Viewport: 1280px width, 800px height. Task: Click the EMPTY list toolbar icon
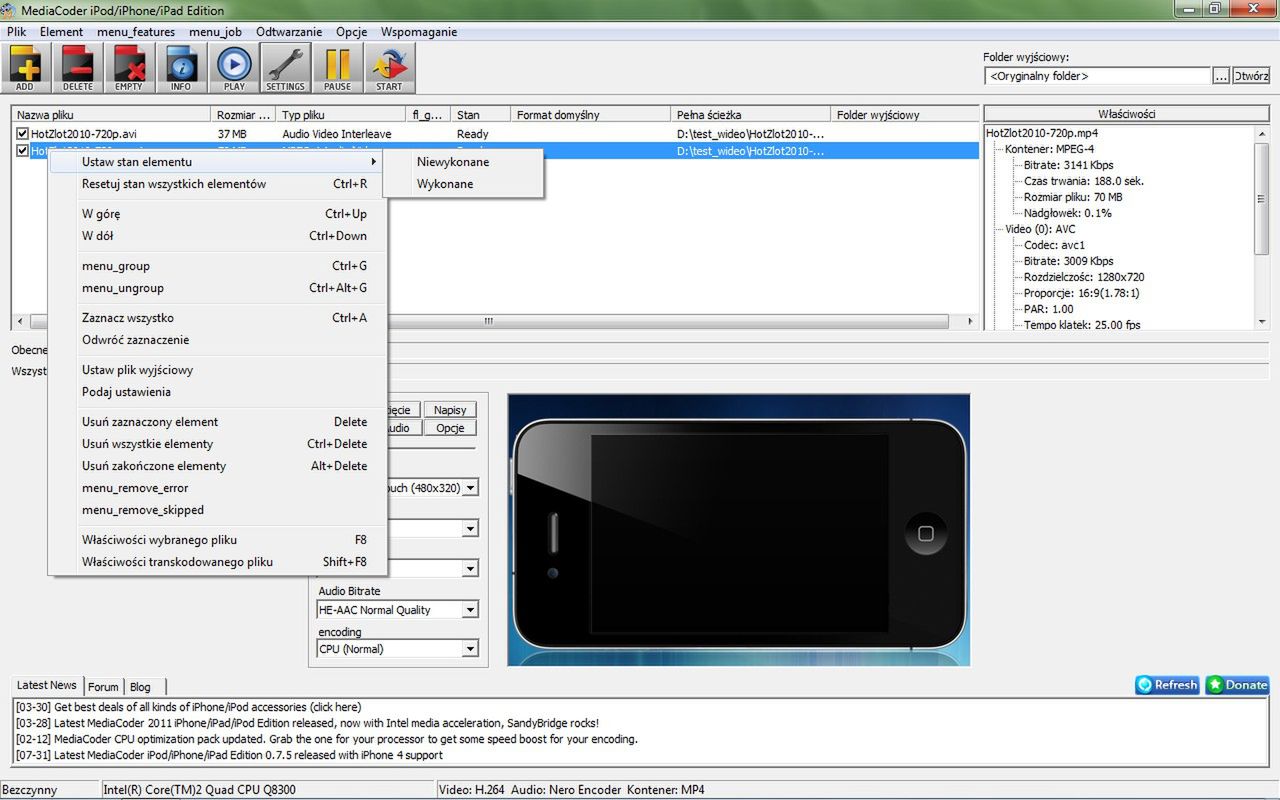tap(129, 69)
